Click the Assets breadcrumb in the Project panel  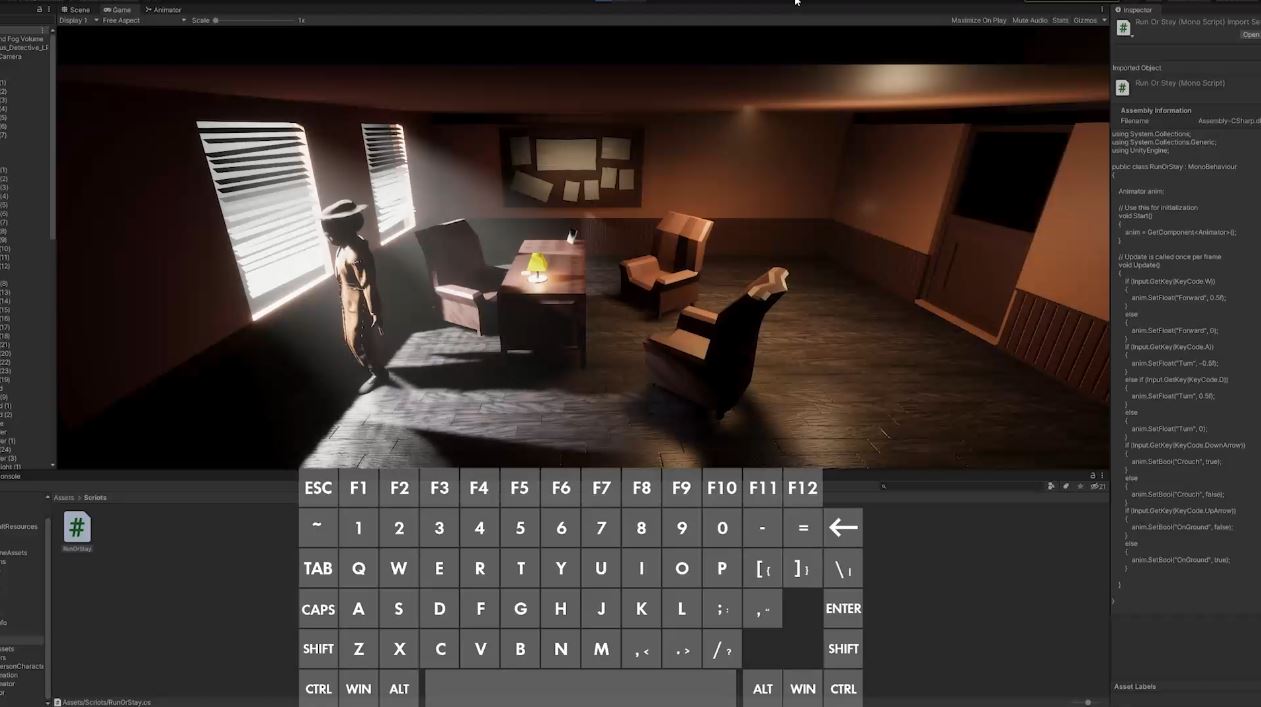click(x=64, y=497)
